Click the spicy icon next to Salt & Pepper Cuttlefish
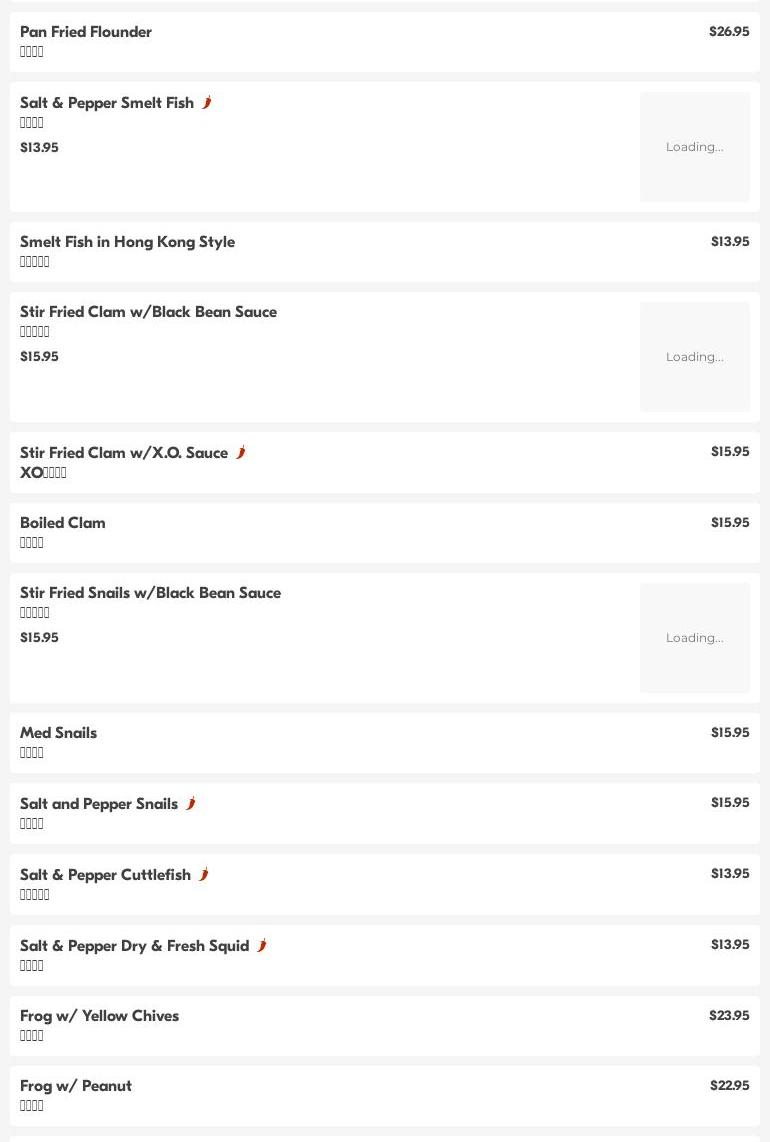The height and width of the screenshot is (1142, 770). point(204,874)
